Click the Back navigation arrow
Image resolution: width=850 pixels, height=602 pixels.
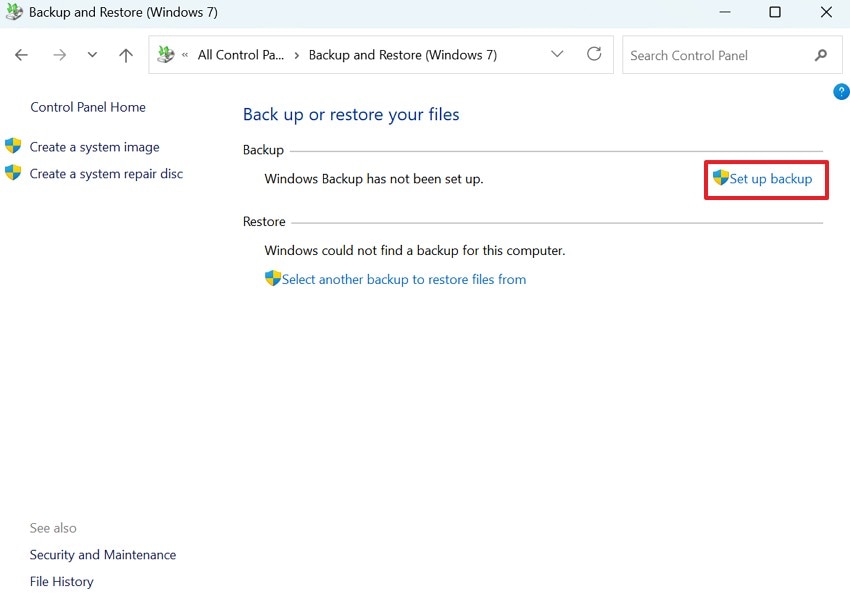click(21, 55)
